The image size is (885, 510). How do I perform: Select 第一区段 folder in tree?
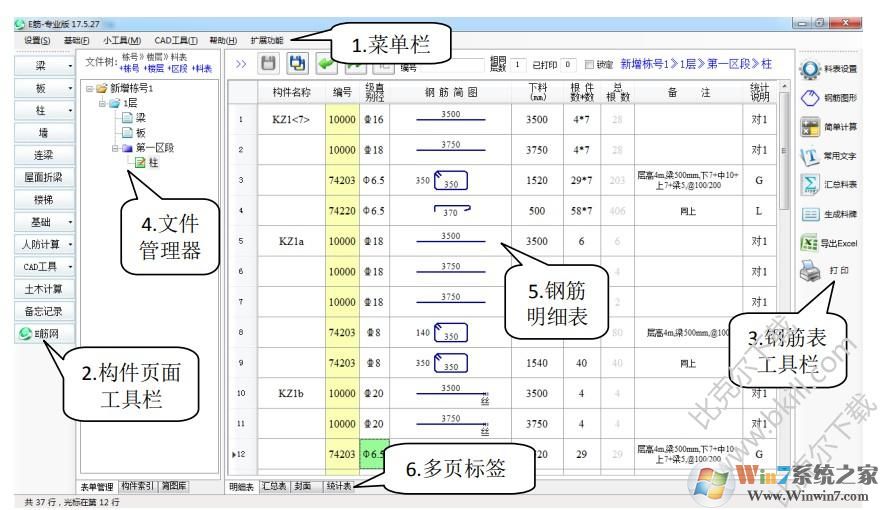pos(128,148)
